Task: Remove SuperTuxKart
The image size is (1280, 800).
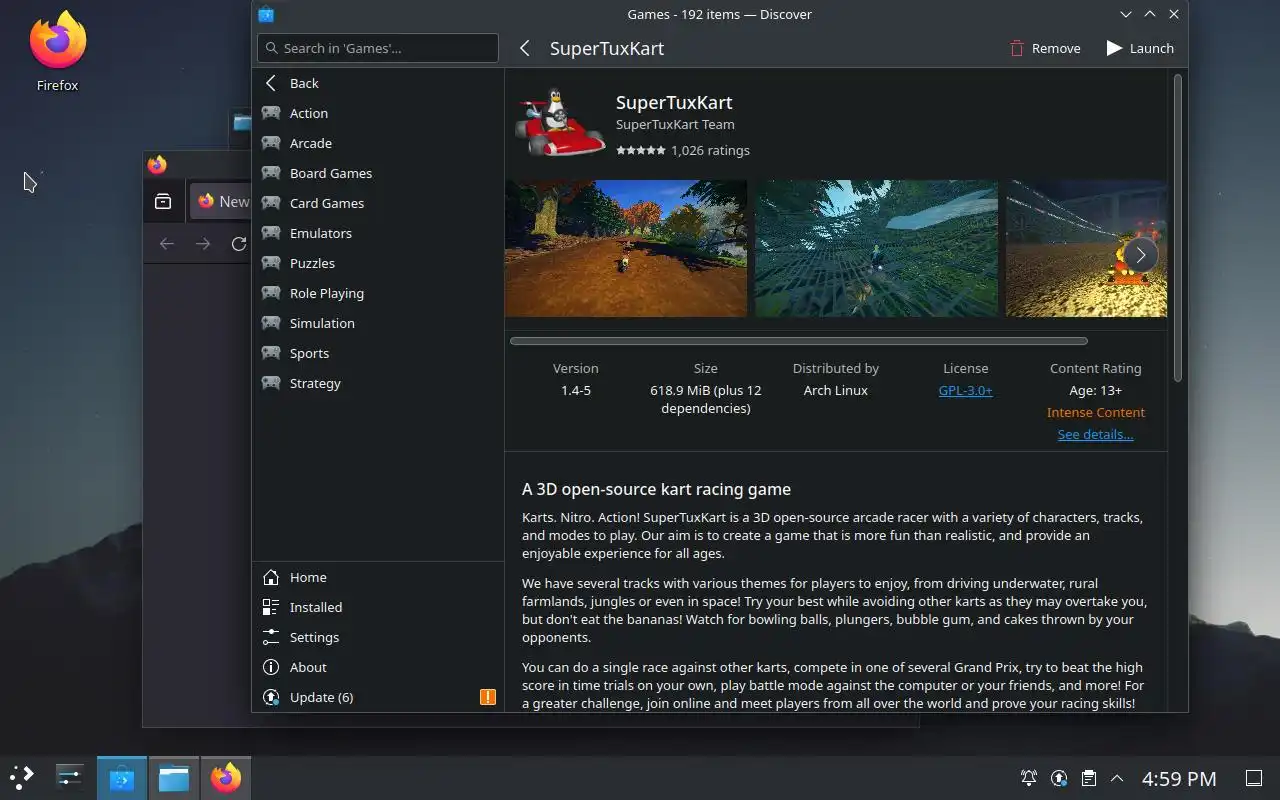Action: (x=1044, y=48)
